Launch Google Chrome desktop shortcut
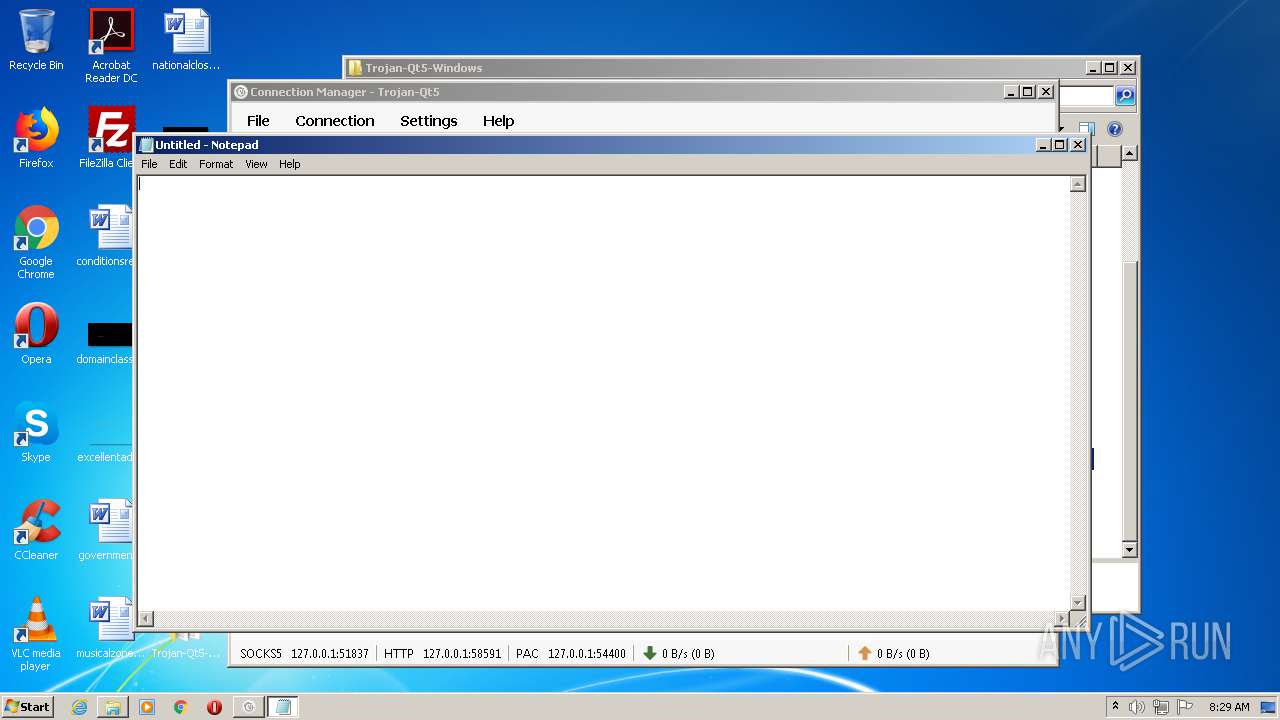The width and height of the screenshot is (1280, 720). 36,242
